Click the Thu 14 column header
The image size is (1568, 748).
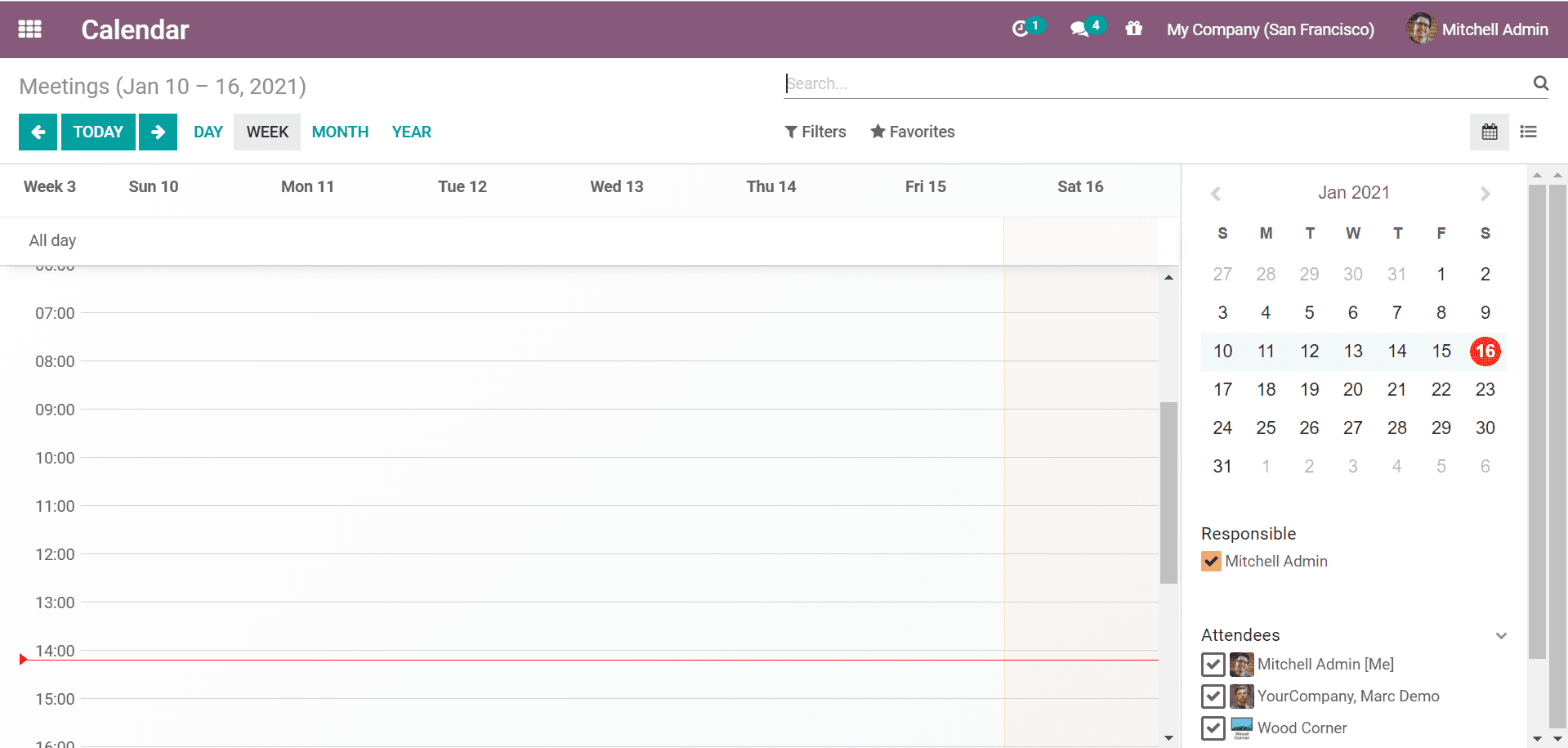[x=771, y=186]
